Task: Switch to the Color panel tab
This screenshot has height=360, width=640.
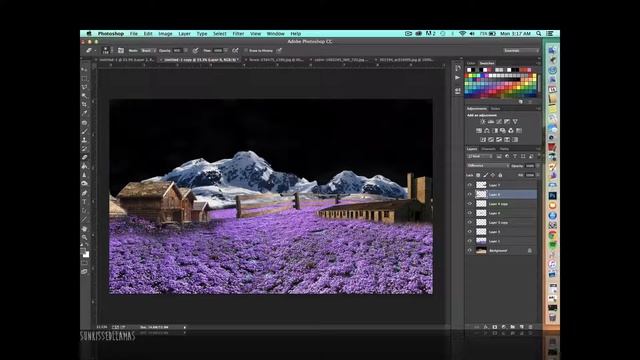Action: click(x=471, y=63)
